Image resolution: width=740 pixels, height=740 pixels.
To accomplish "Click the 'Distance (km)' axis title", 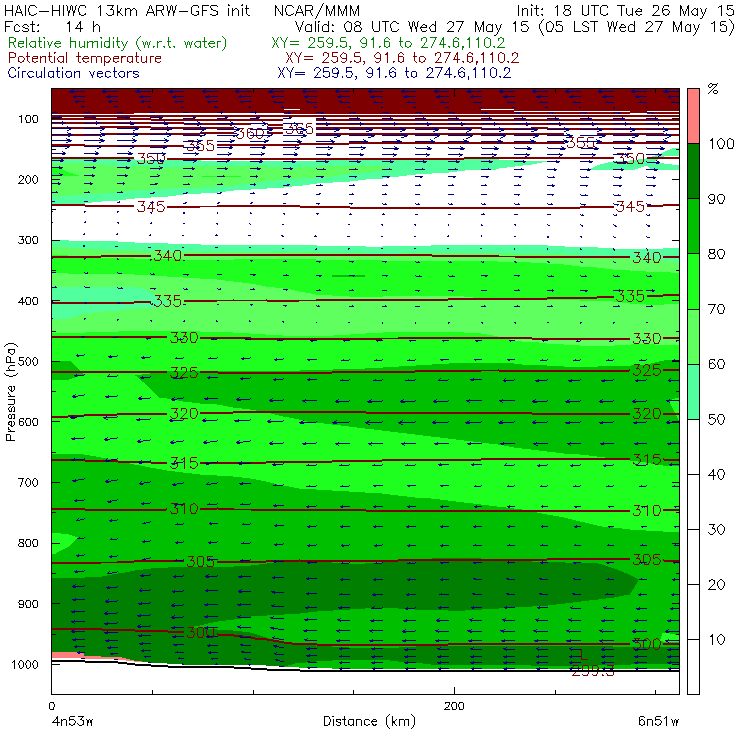I will click(370, 721).
